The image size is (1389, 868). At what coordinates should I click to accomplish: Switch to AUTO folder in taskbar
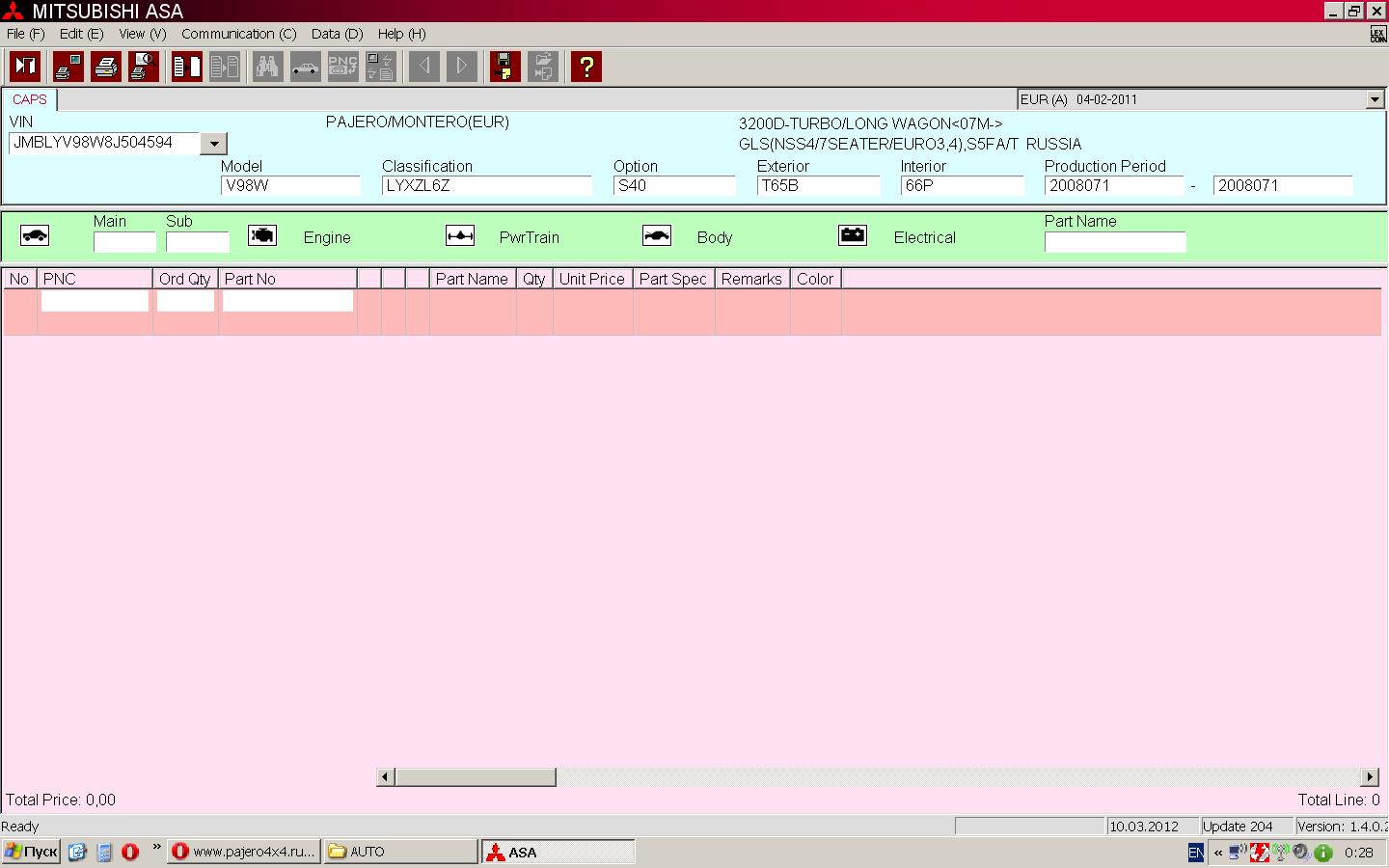pos(399,852)
